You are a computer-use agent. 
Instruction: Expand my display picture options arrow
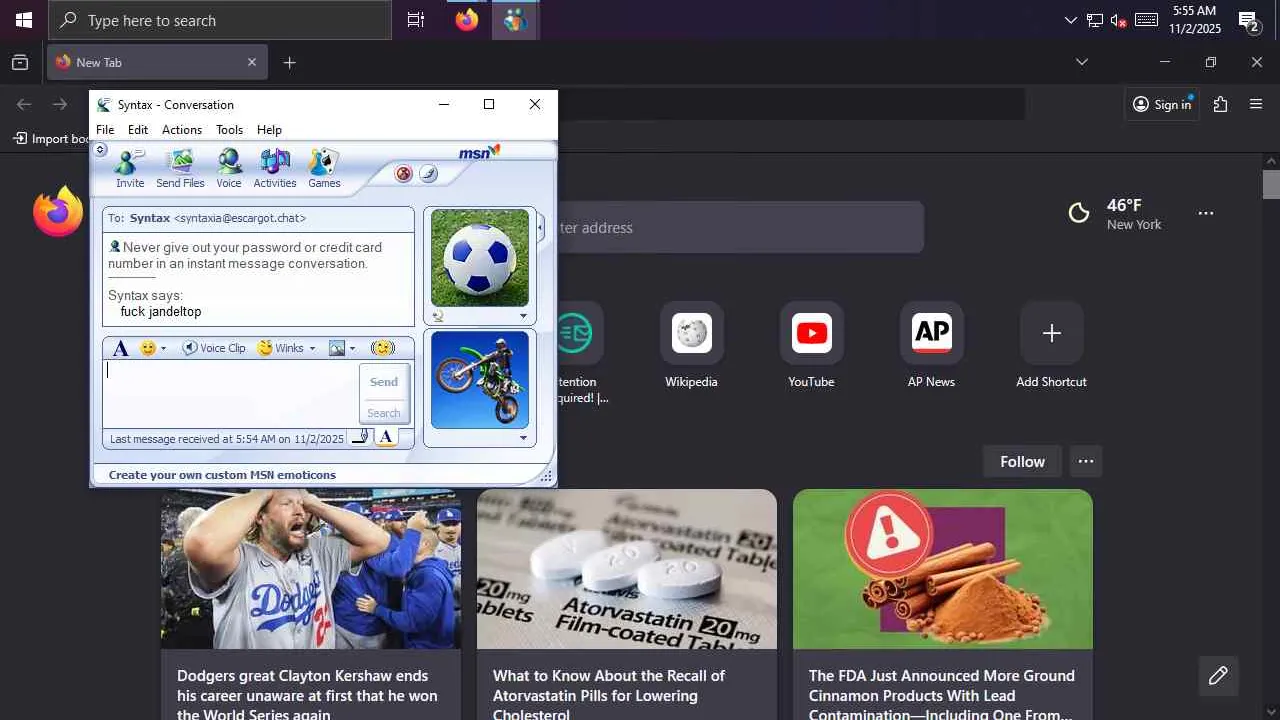point(523,438)
